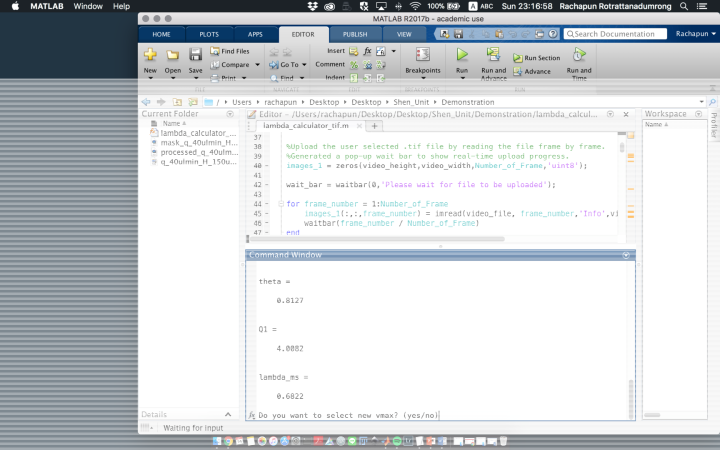Open the Window menu in macOS menu bar
Image resolution: width=720 pixels, height=450 pixels.
click(x=88, y=6)
